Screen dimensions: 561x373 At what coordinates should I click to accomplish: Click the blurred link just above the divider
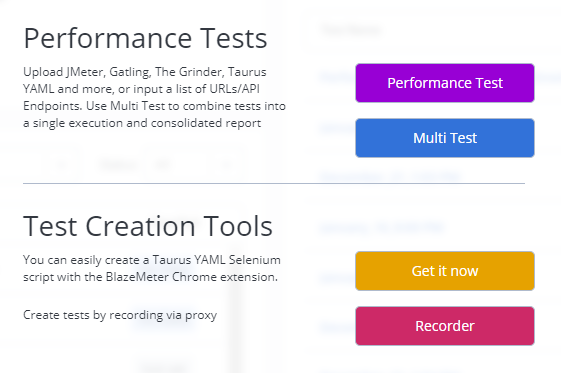[389, 176]
